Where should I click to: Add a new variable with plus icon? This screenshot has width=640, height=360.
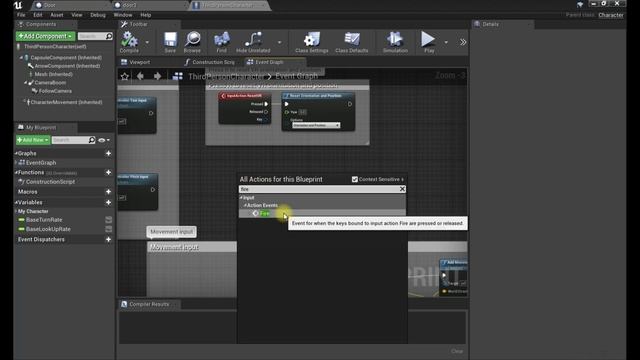coord(108,202)
